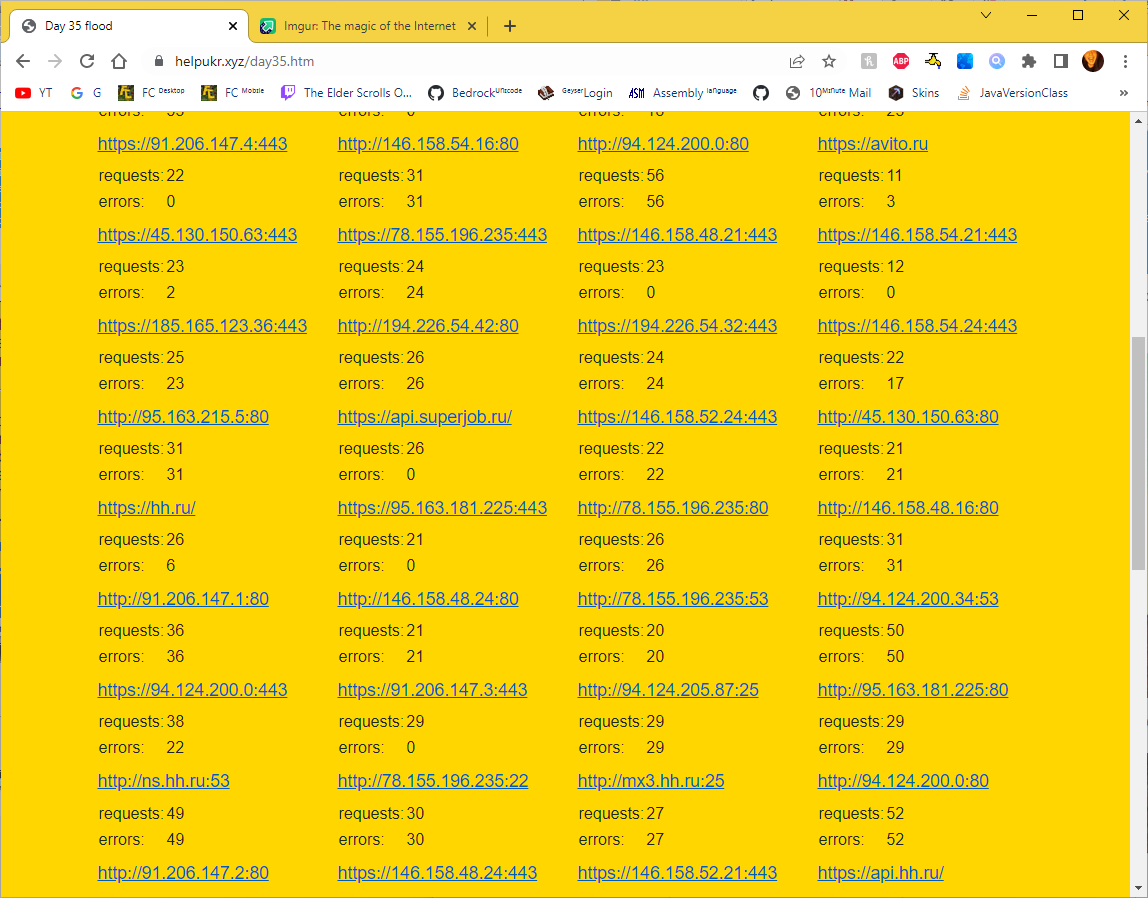The width and height of the screenshot is (1148, 898).
Task: Open link https://hh.ru/
Action: pyautogui.click(x=146, y=508)
